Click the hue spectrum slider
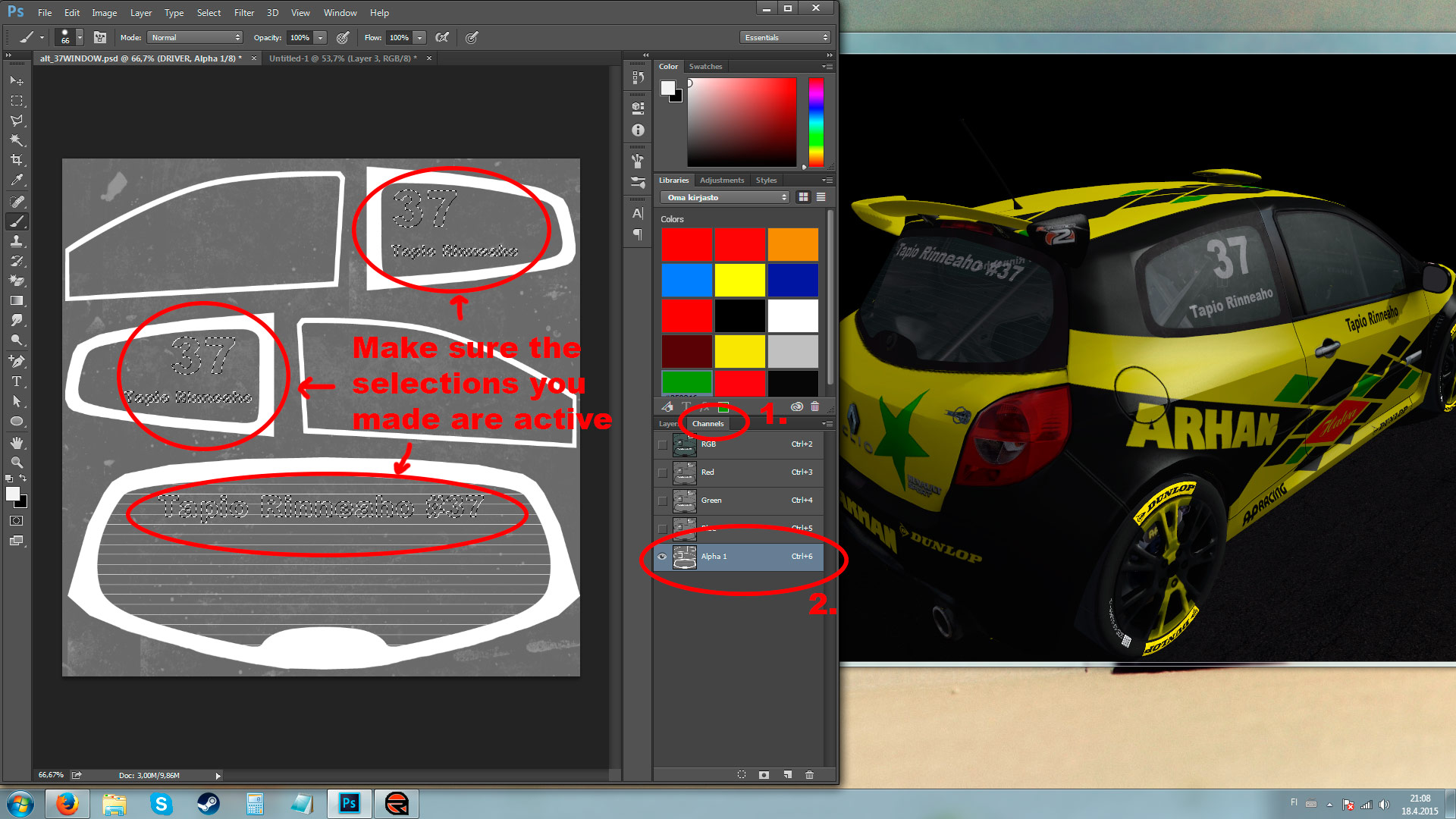Screen dimensions: 1456x819 click(816, 122)
